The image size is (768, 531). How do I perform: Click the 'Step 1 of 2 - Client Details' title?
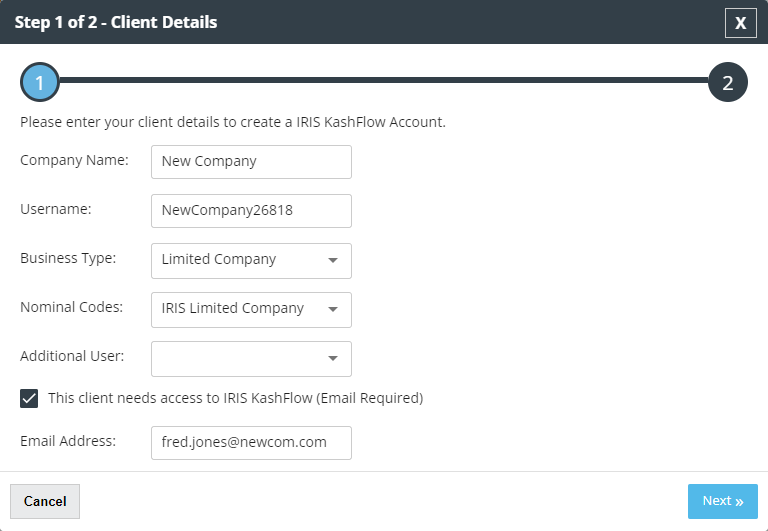(x=116, y=22)
